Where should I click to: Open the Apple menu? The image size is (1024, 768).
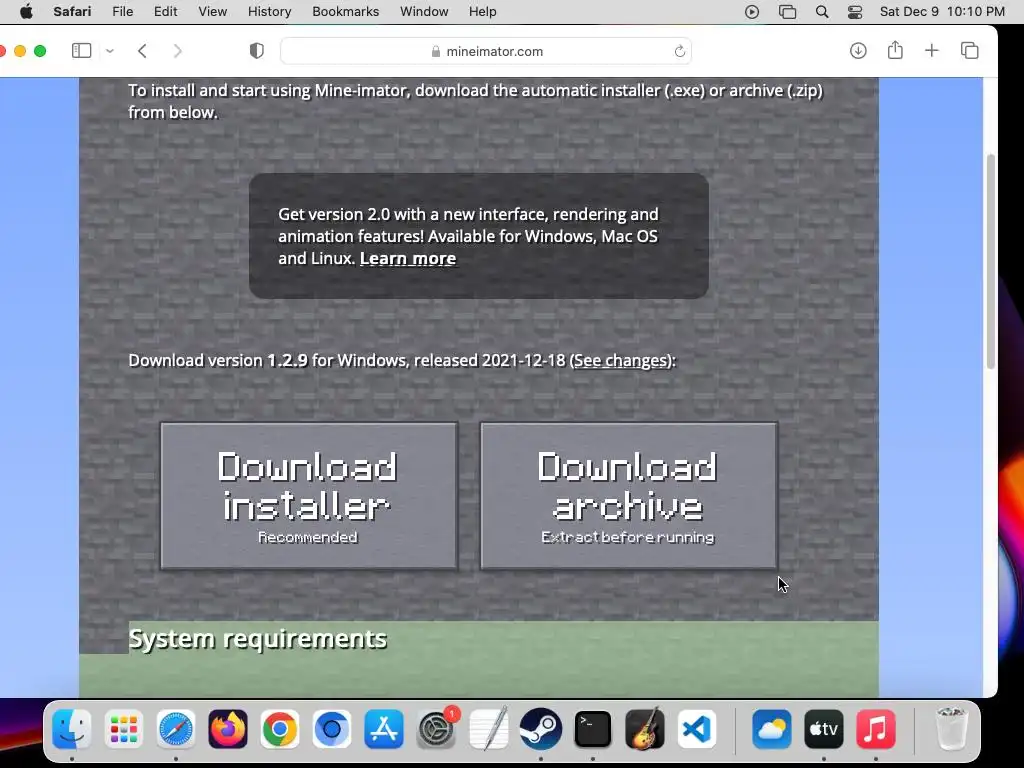tap(26, 12)
